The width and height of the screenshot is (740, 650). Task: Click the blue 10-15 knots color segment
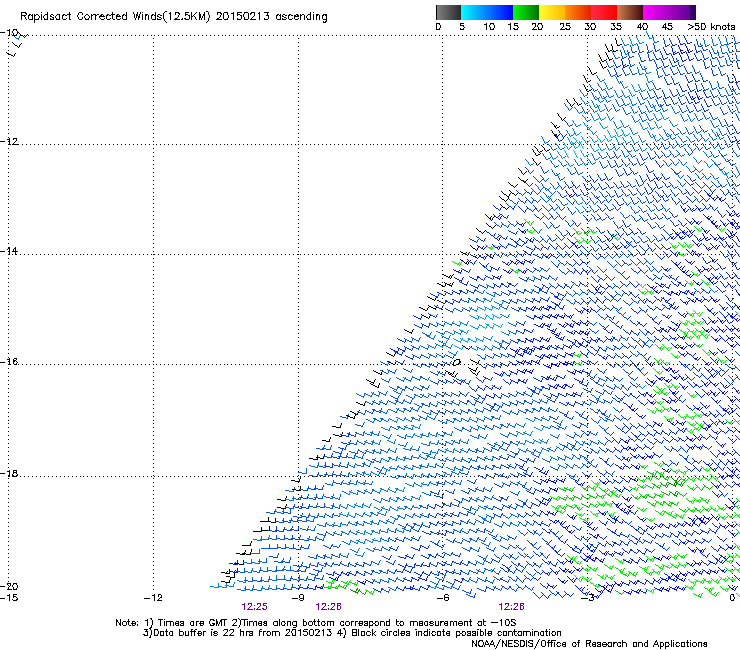click(x=499, y=12)
